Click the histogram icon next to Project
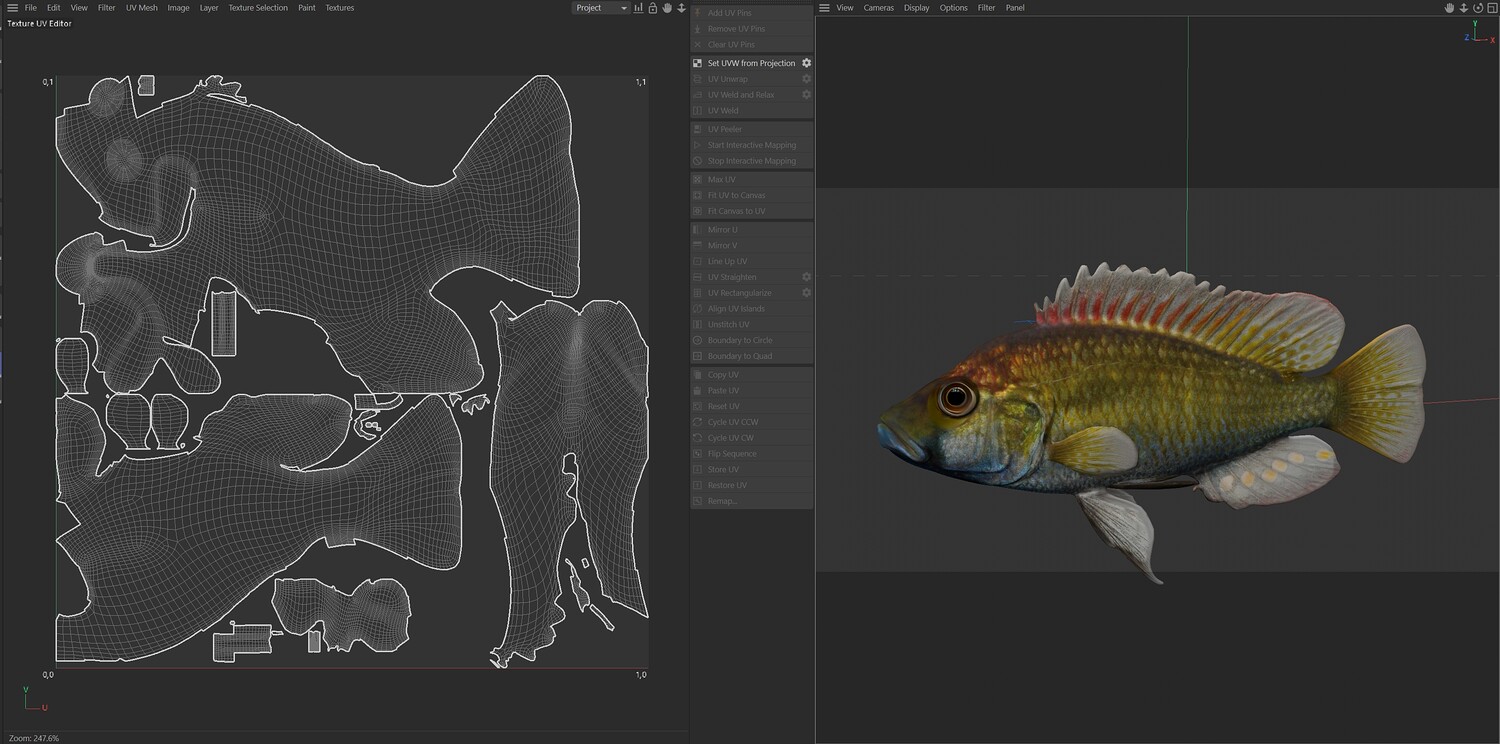 pos(638,8)
